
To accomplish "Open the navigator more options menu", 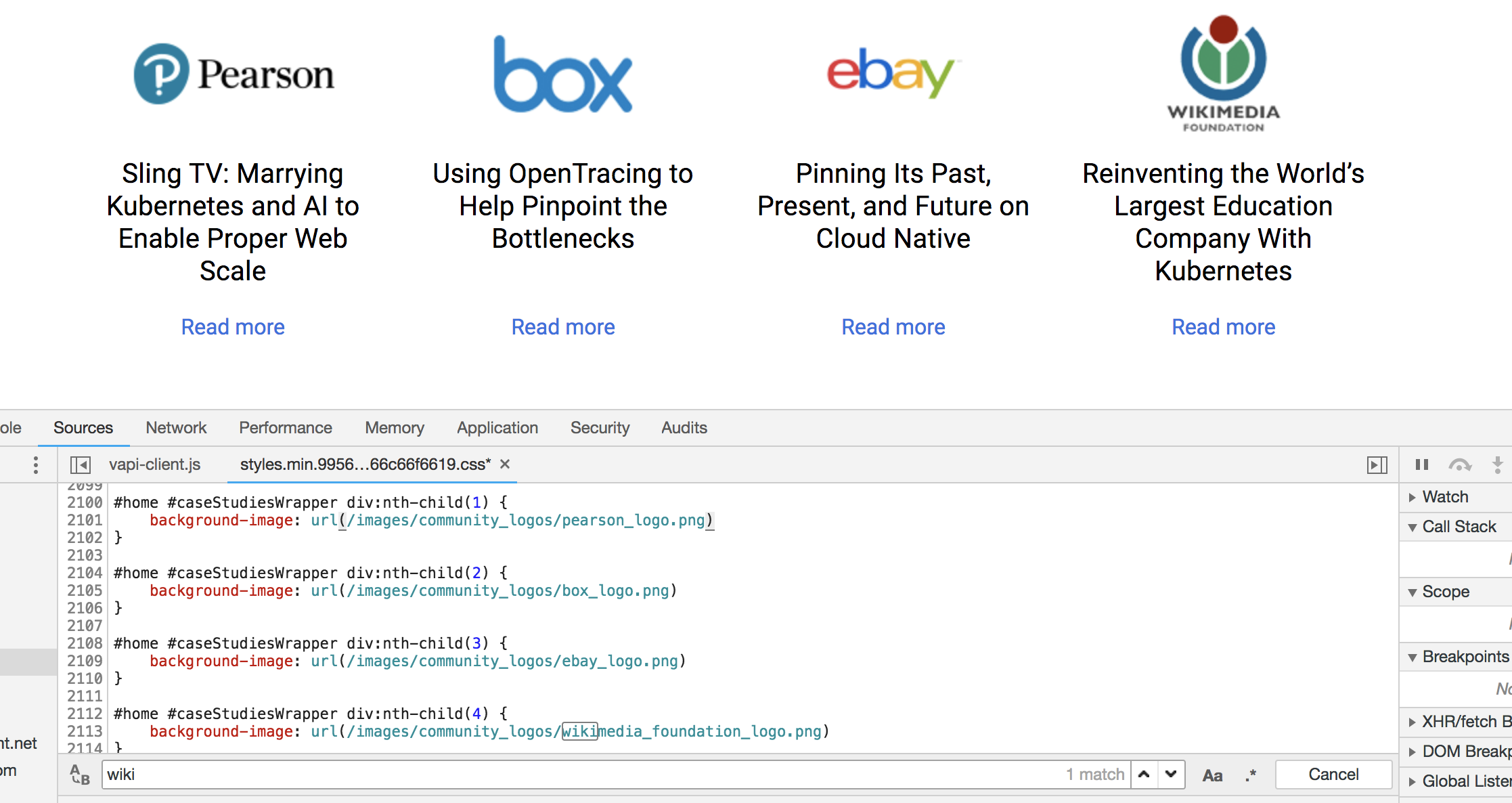I will [36, 465].
